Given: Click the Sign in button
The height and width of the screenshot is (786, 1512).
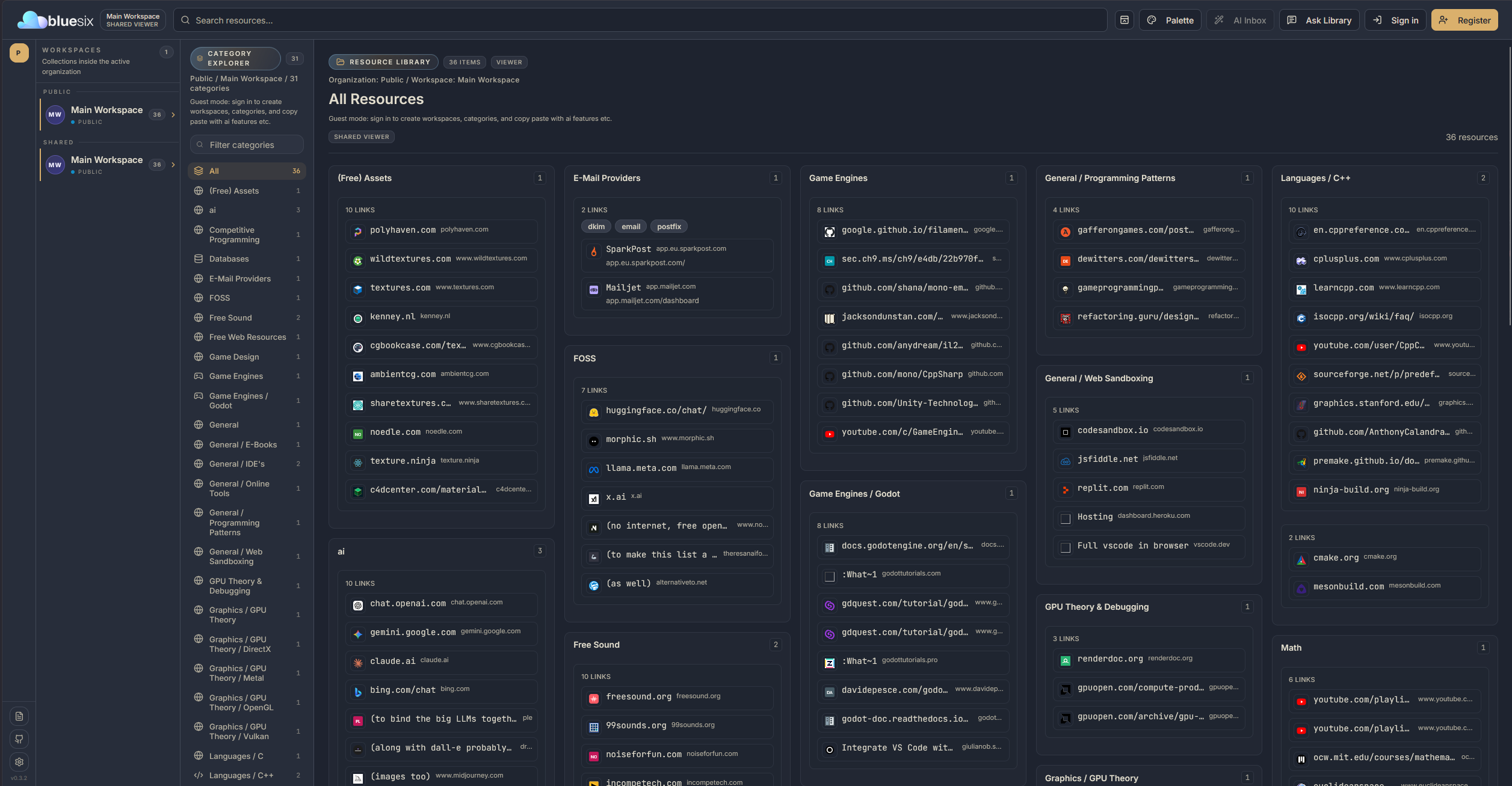Looking at the screenshot, I should [x=1395, y=20].
